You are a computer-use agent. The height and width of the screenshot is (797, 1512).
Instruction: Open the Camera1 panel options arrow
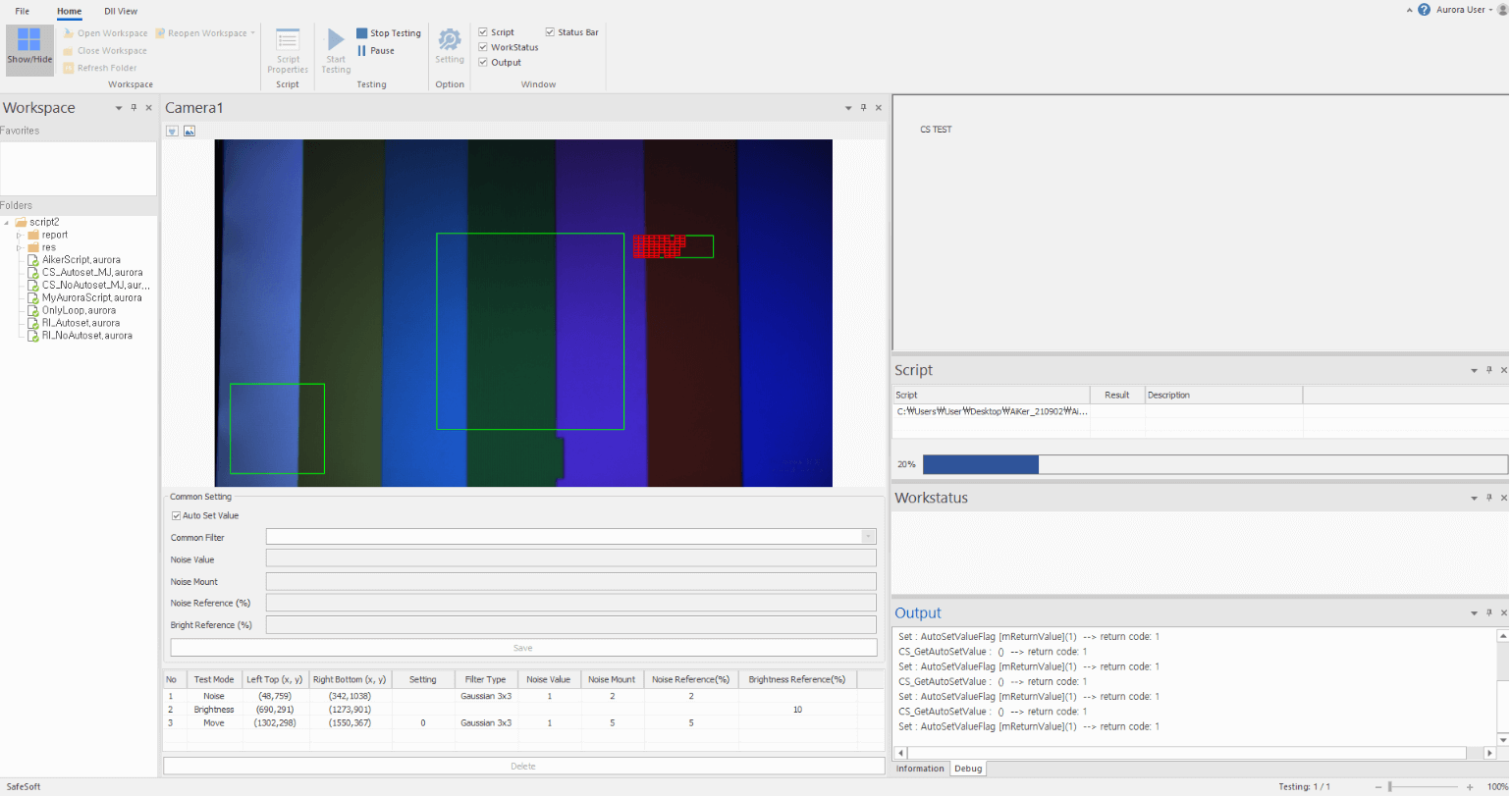[x=849, y=108]
